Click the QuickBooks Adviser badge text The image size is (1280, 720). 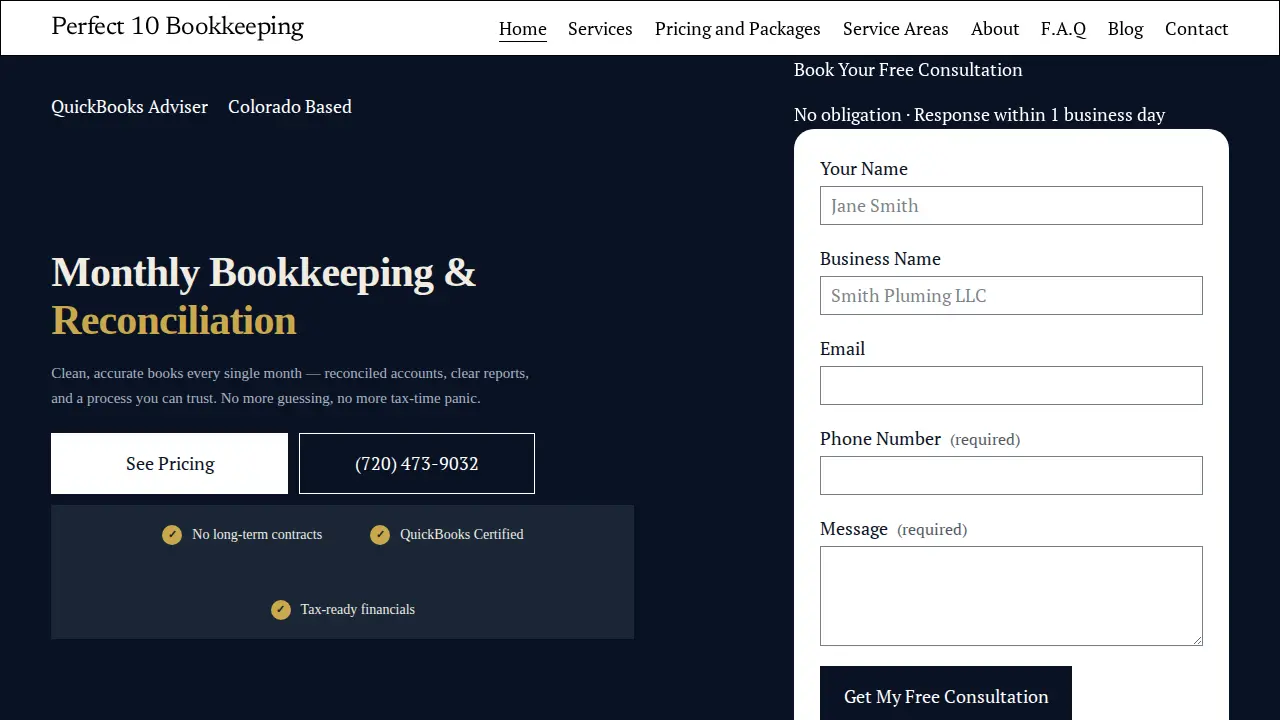click(x=130, y=107)
